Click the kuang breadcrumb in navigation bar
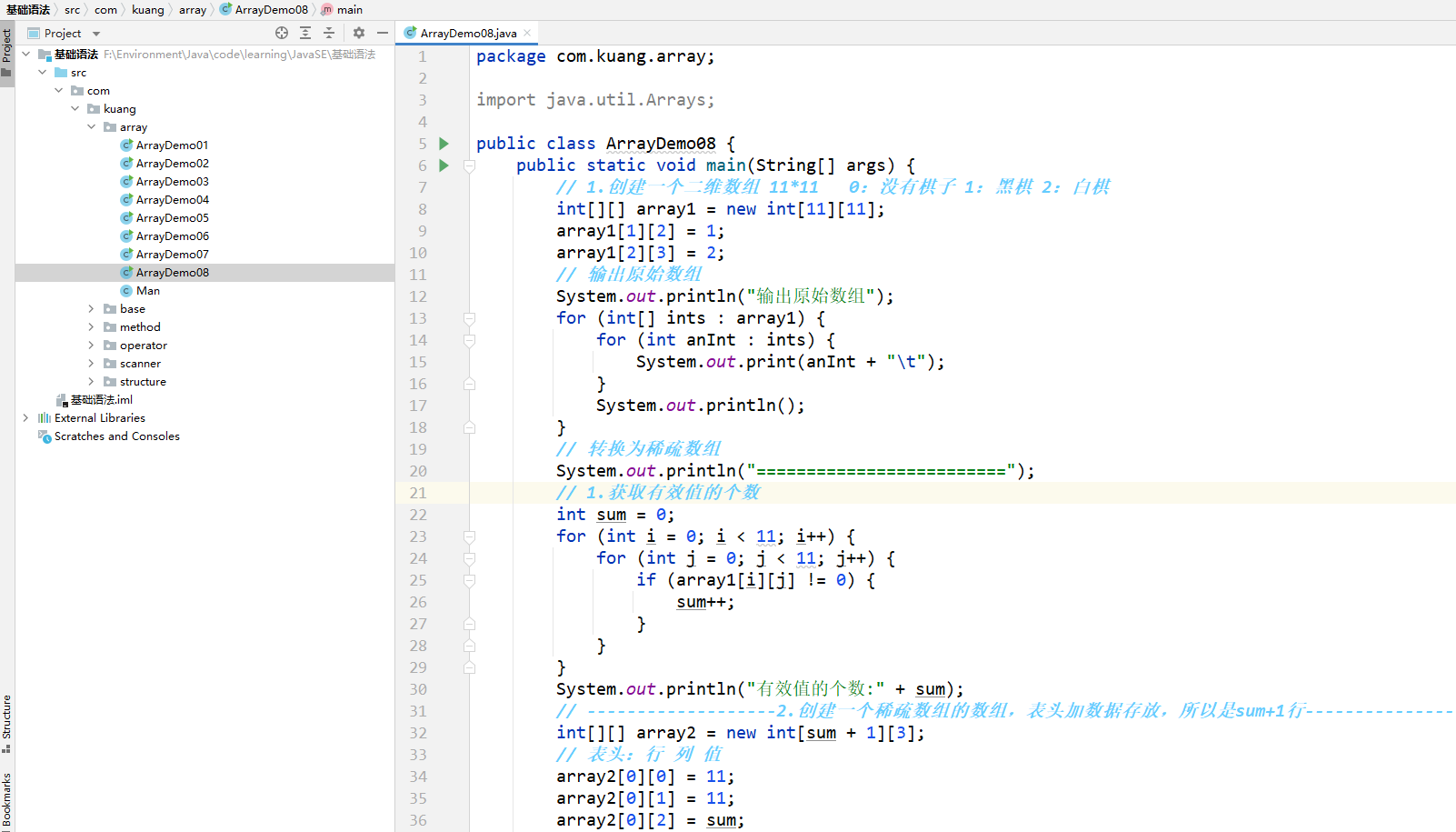Screen dimensions: 1456x832 [x=148, y=10]
